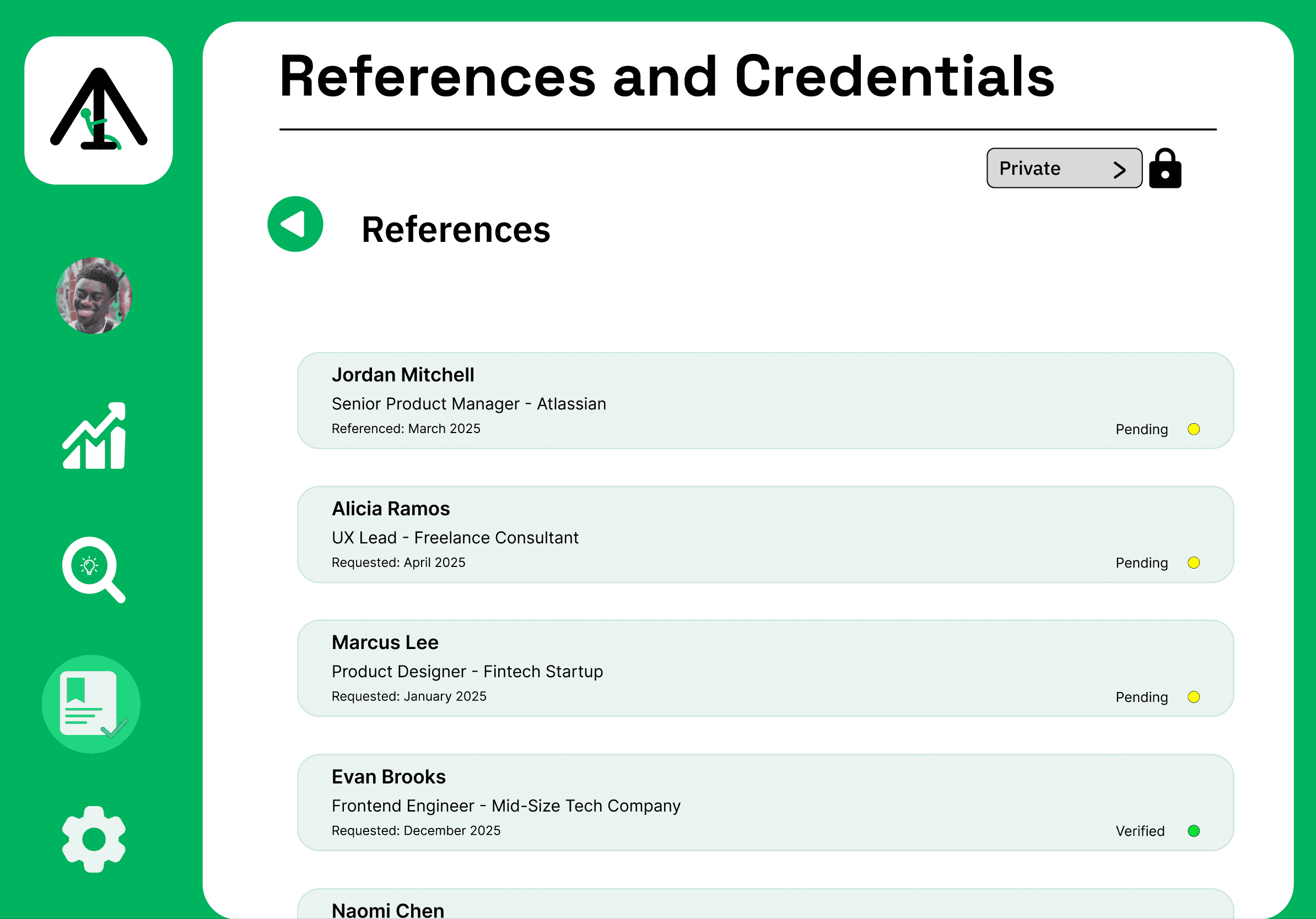Image resolution: width=1316 pixels, height=919 pixels.
Task: Open settings gear in sidebar
Action: coord(94,839)
